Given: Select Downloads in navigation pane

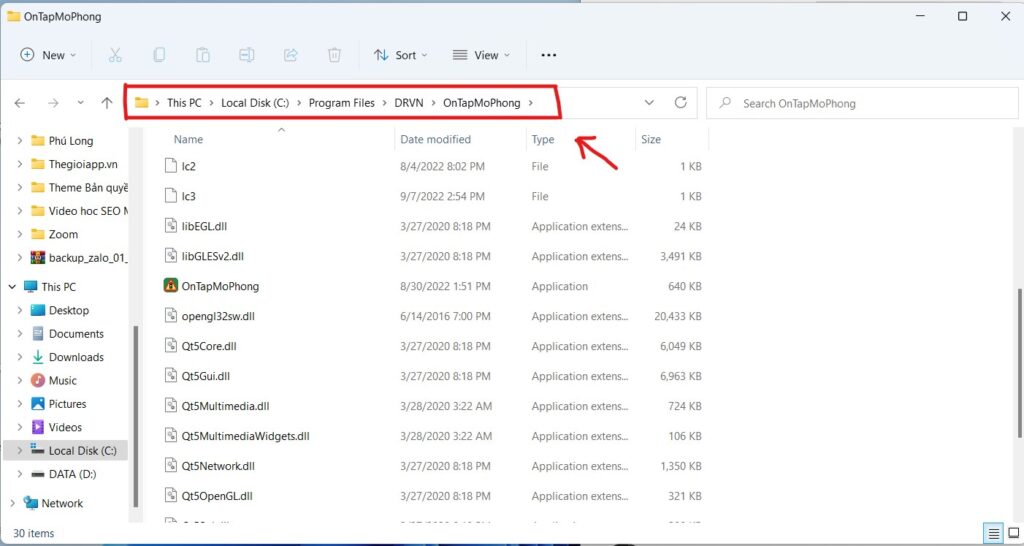Looking at the screenshot, I should tap(76, 357).
